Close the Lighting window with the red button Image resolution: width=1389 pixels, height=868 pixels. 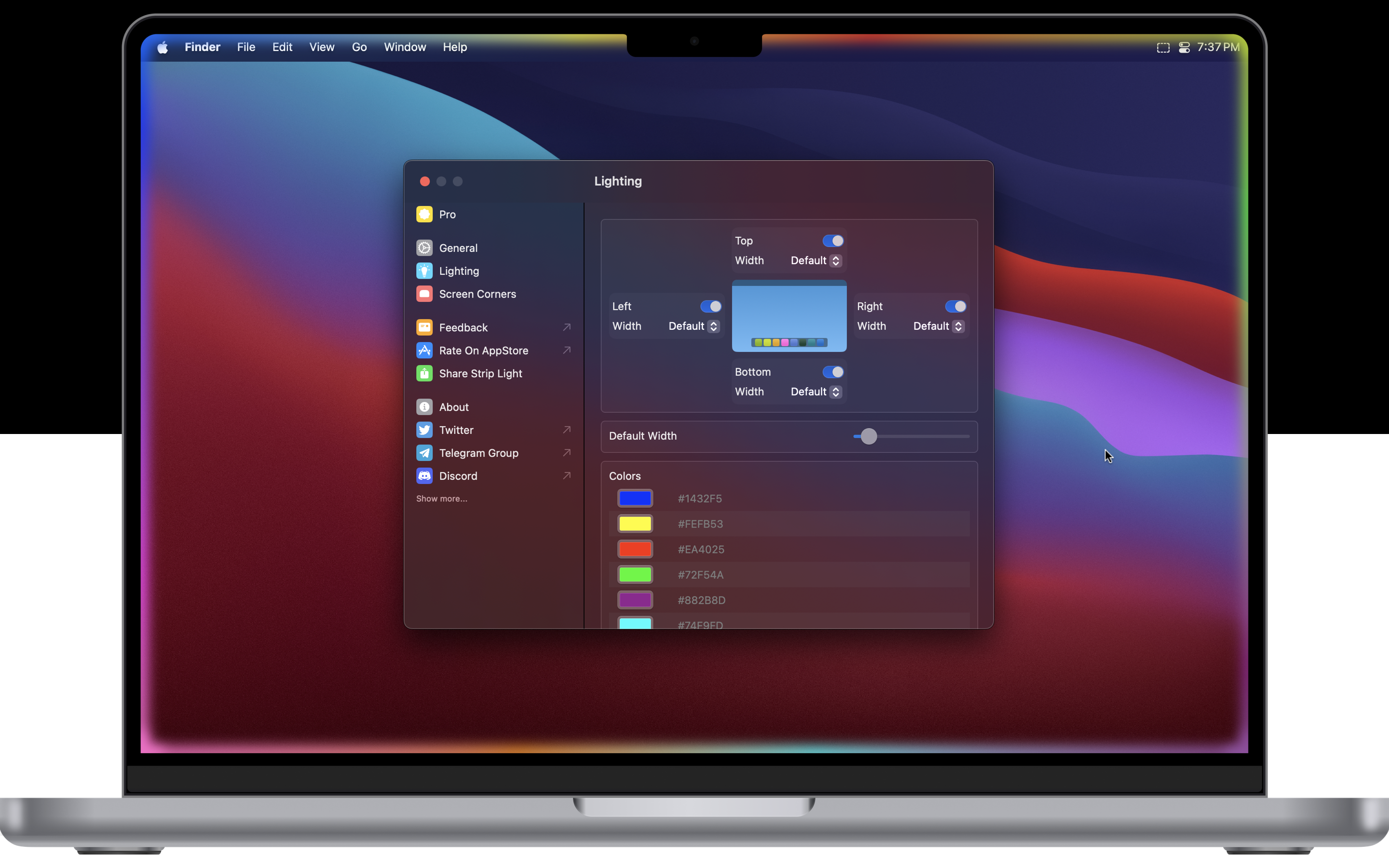tap(425, 181)
